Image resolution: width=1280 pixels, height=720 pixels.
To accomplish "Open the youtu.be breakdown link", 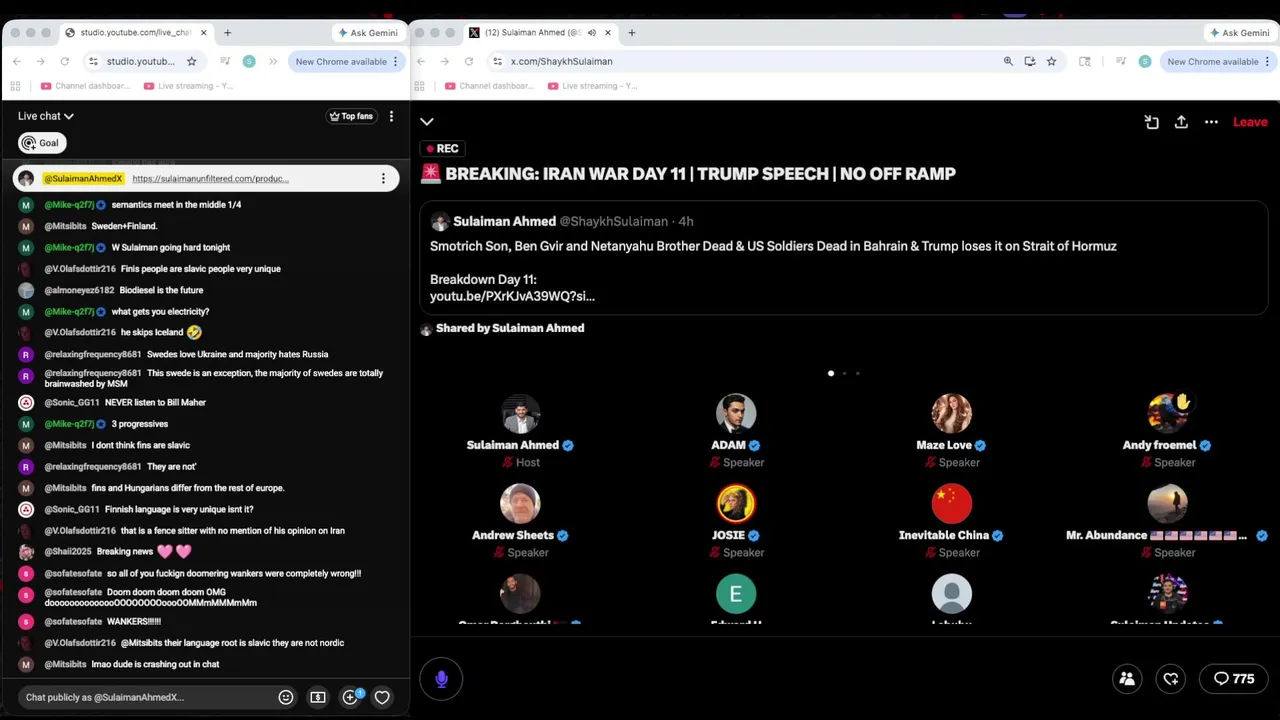I will [x=512, y=296].
